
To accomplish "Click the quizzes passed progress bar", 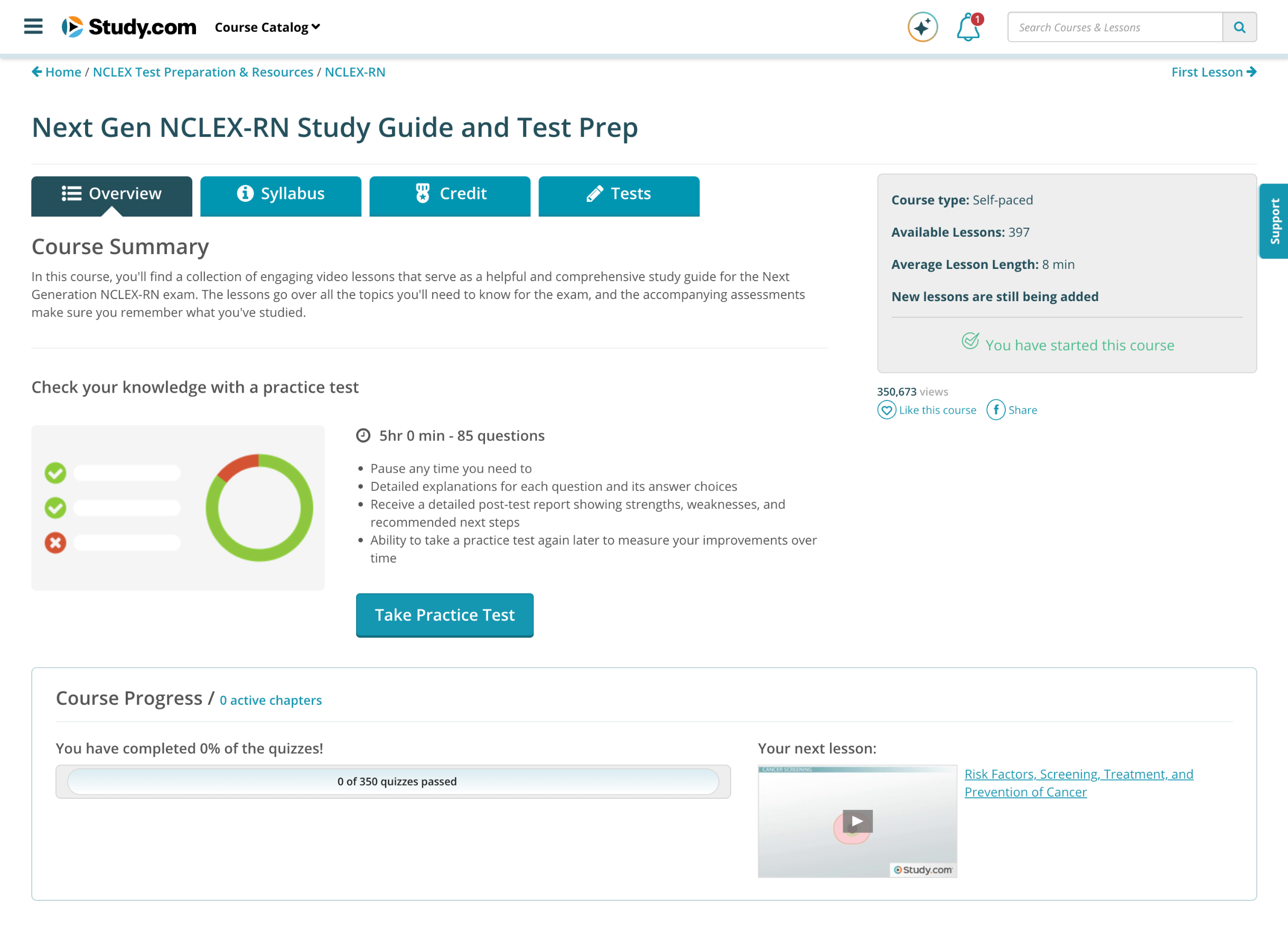I will click(393, 781).
